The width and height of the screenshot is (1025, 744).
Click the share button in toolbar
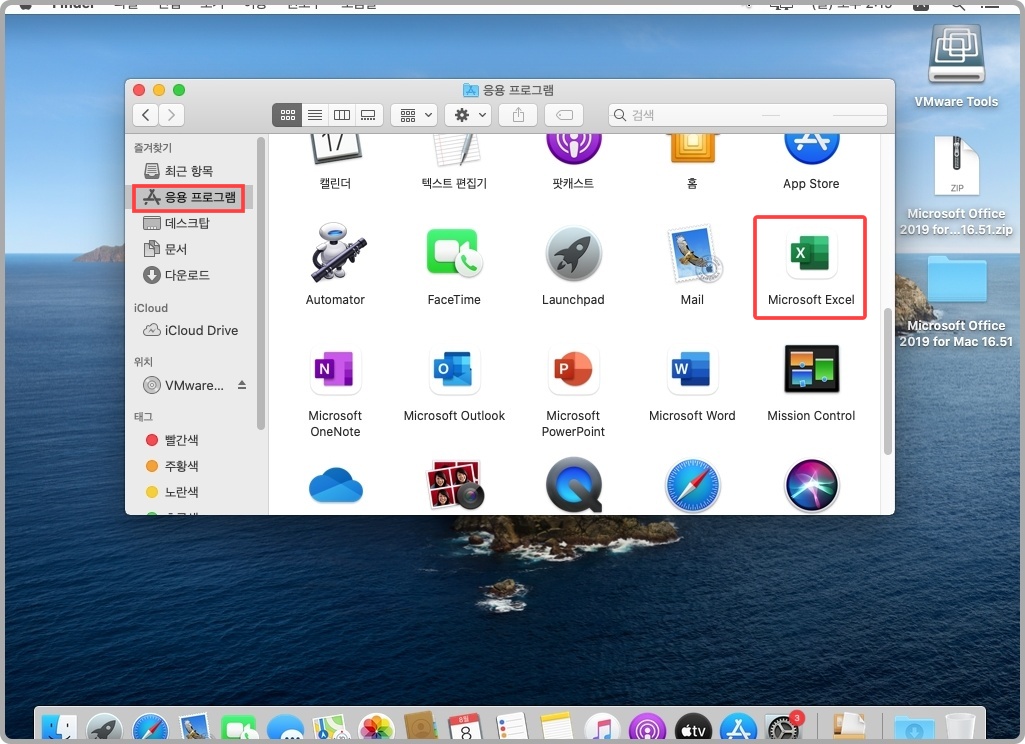tap(518, 115)
